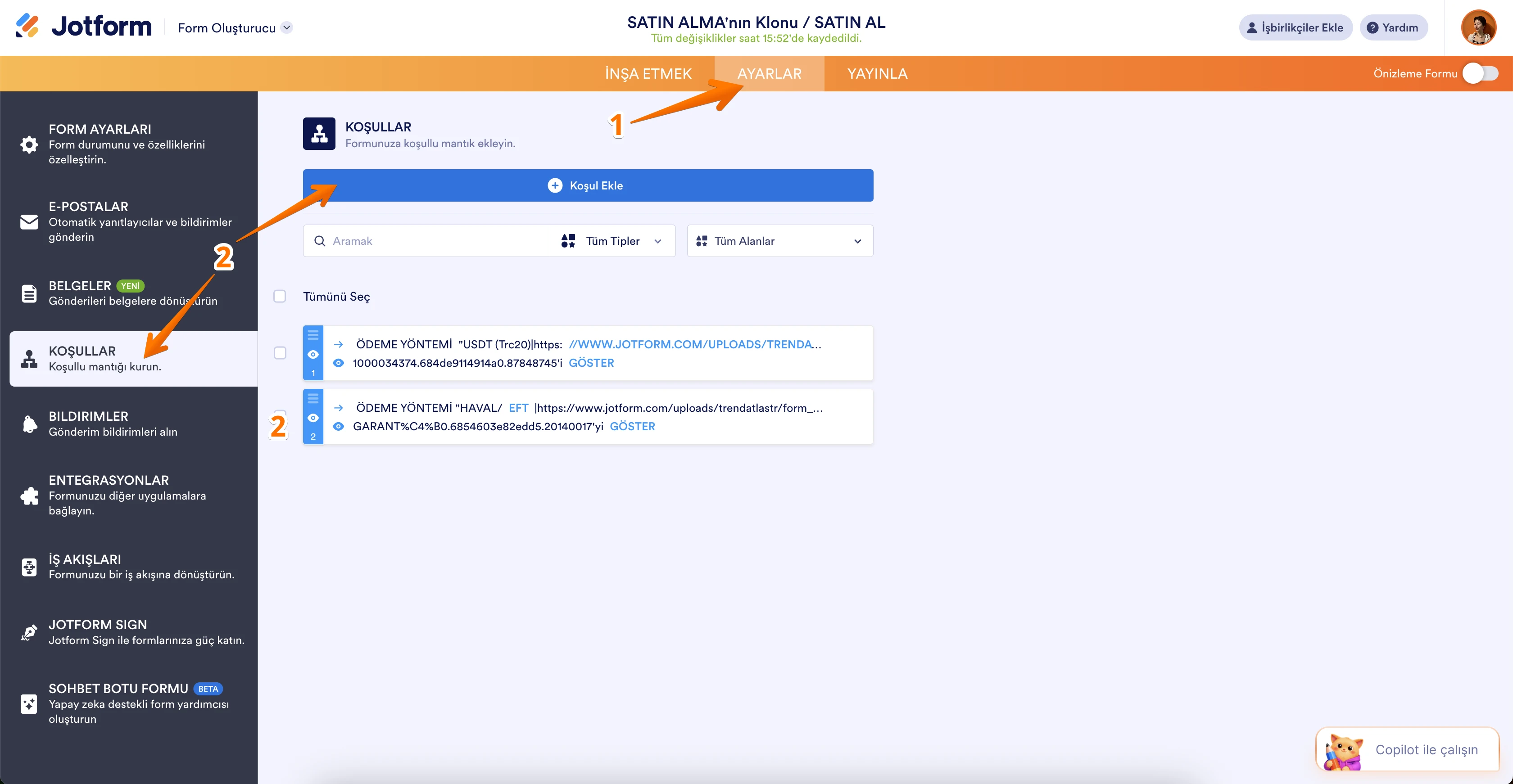Check the Tümünü Seç checkbox
Viewport: 1513px width, 784px height.
279,296
